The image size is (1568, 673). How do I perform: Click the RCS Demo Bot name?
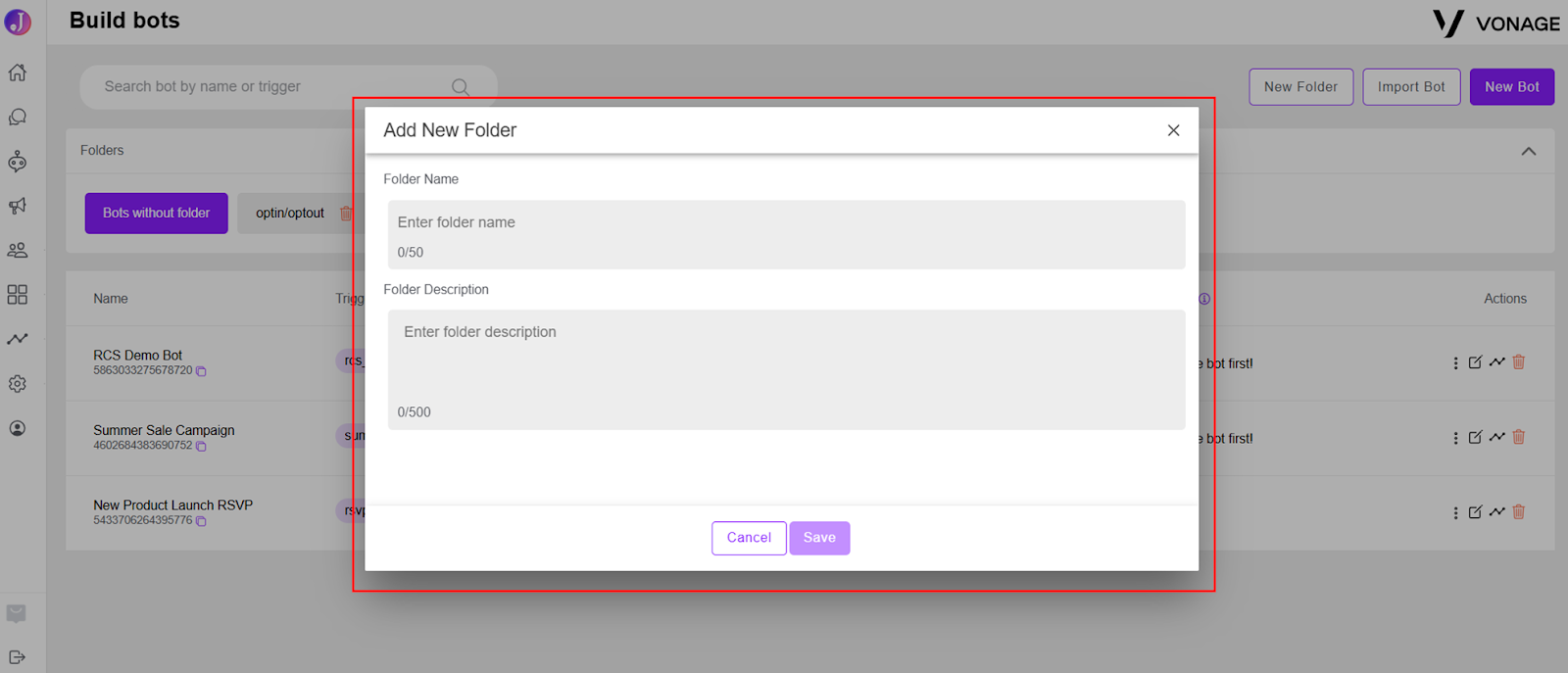pos(138,356)
